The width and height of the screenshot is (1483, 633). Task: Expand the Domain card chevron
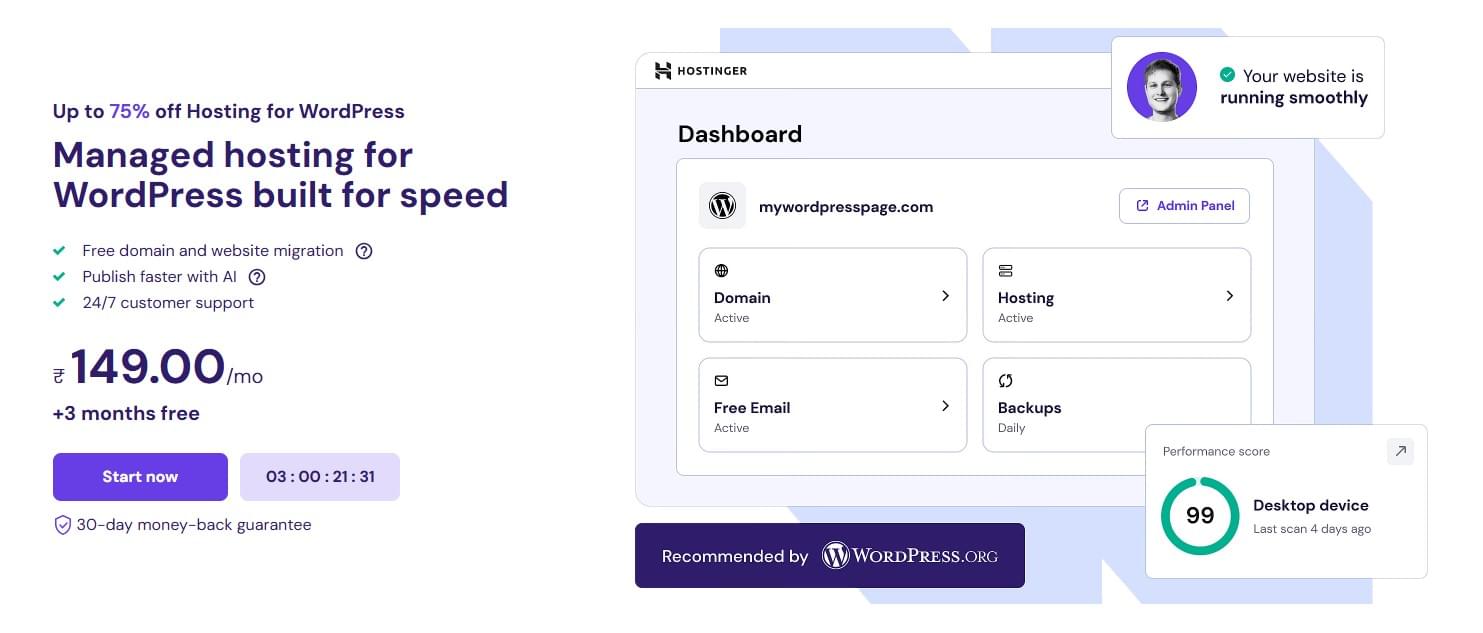tap(945, 296)
